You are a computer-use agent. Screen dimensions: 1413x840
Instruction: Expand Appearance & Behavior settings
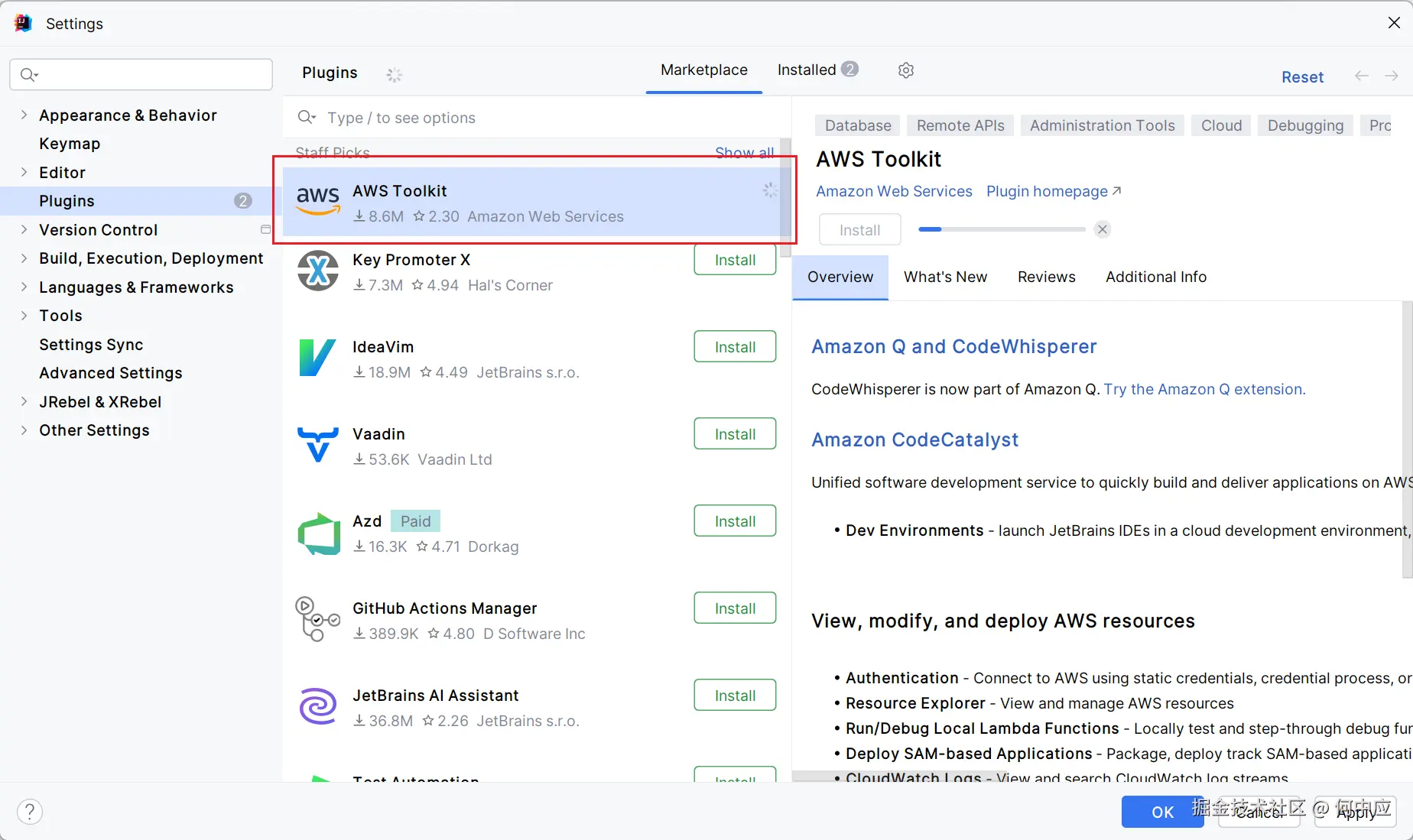pos(24,115)
